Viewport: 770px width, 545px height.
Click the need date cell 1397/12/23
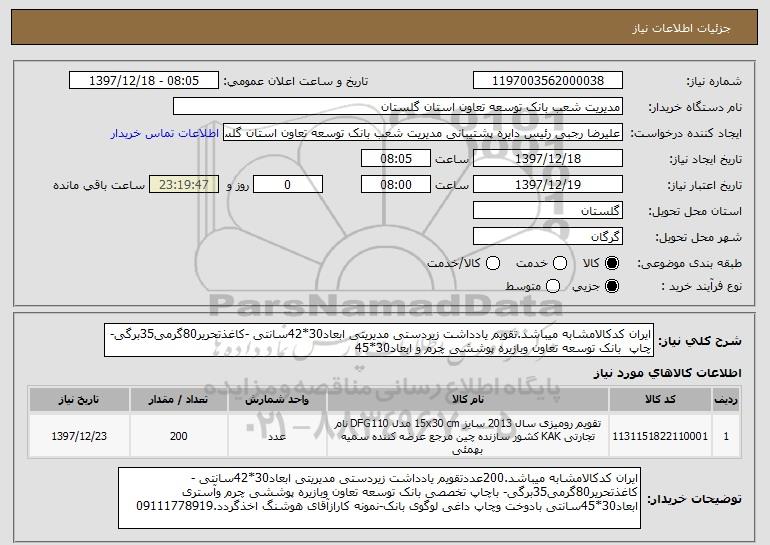(79, 436)
